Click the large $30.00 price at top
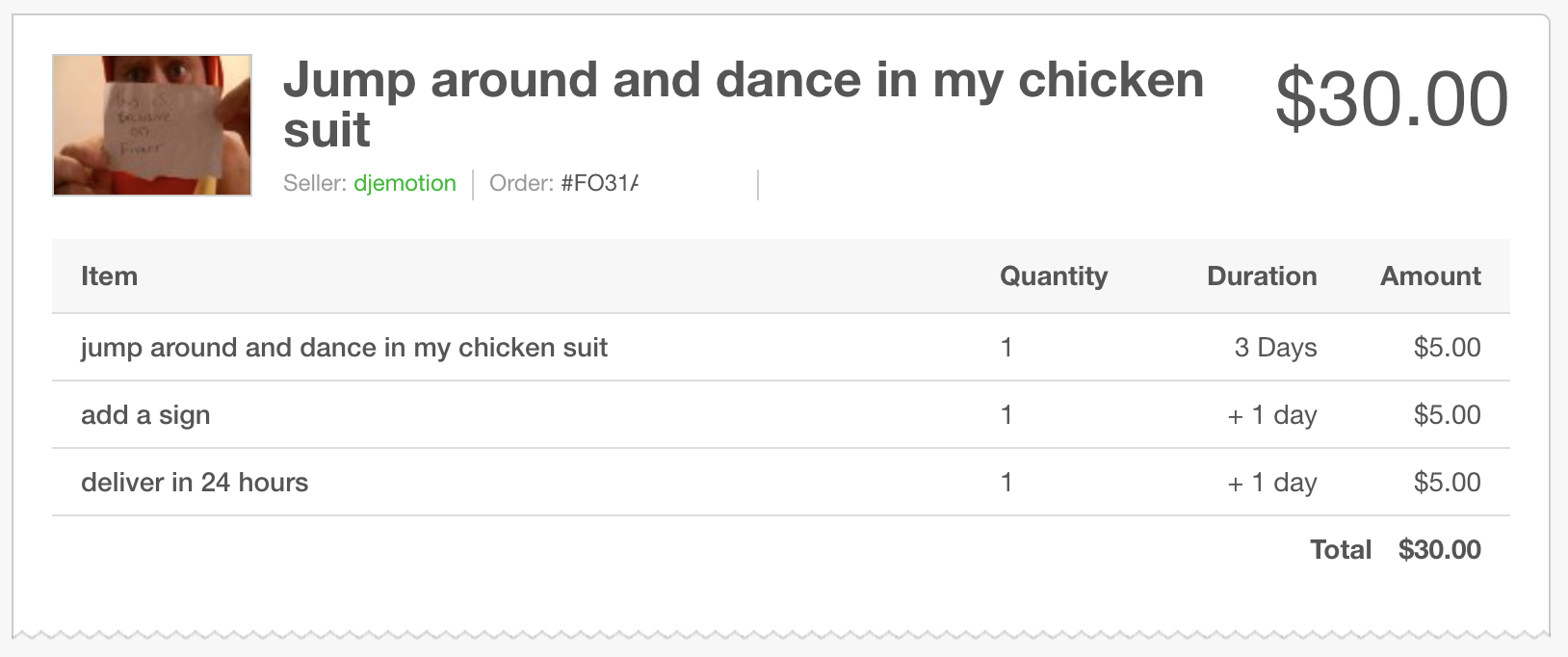Image resolution: width=1568 pixels, height=657 pixels. pos(1391,98)
